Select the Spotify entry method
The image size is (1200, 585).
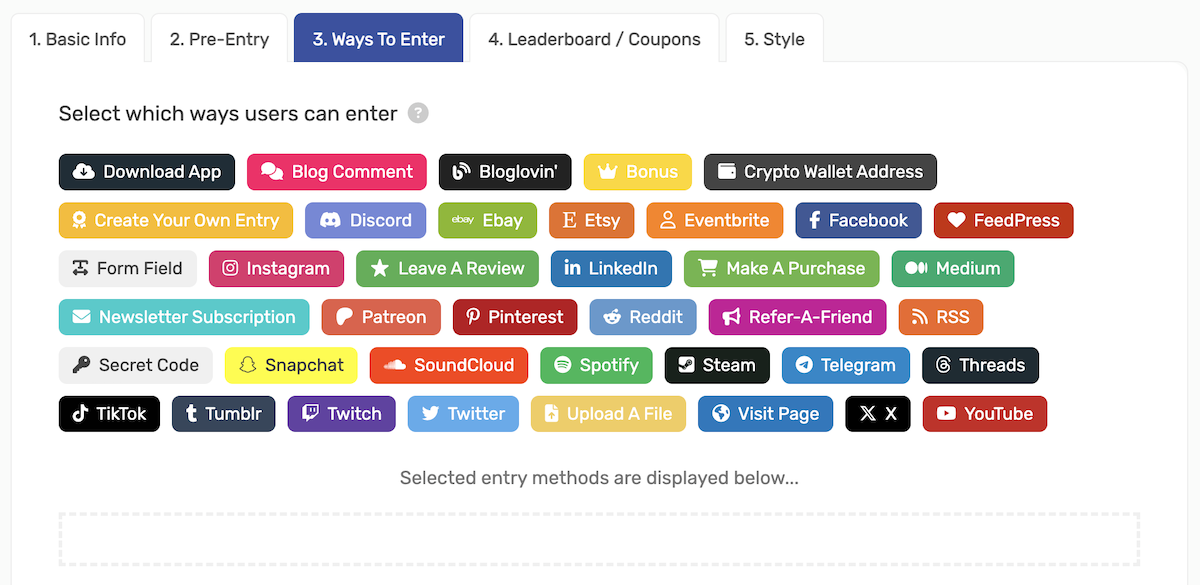(596, 365)
